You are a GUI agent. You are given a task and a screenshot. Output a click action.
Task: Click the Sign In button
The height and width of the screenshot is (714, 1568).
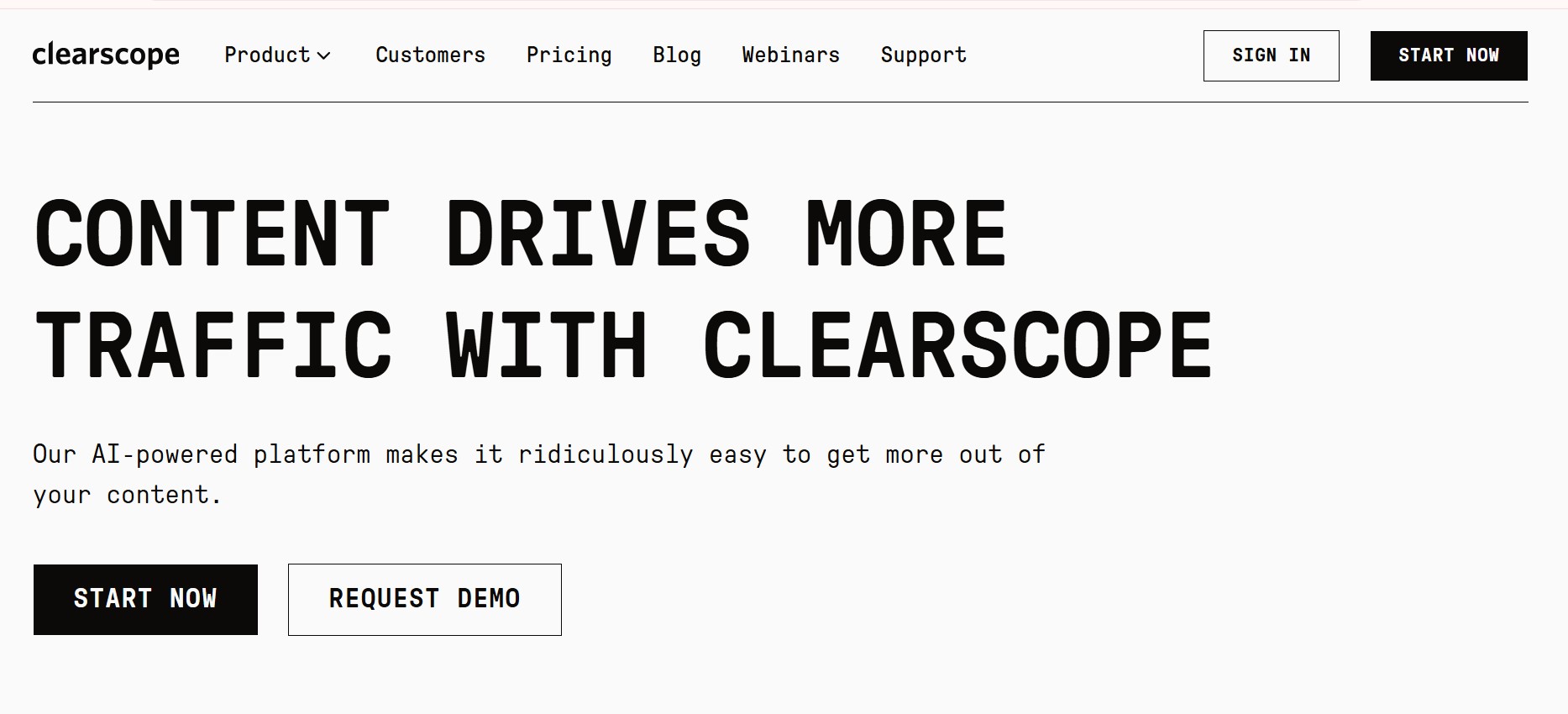coord(1271,55)
